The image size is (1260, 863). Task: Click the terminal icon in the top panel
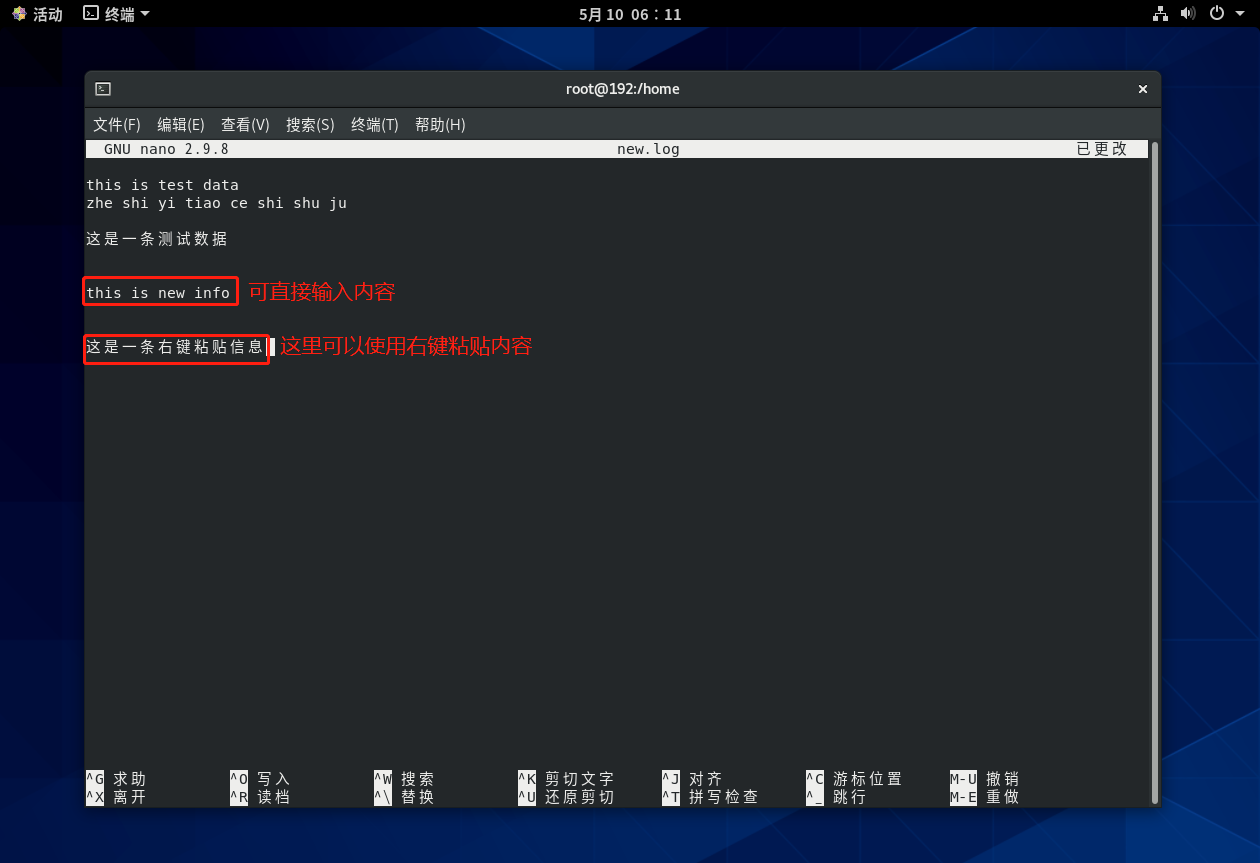tap(91, 14)
